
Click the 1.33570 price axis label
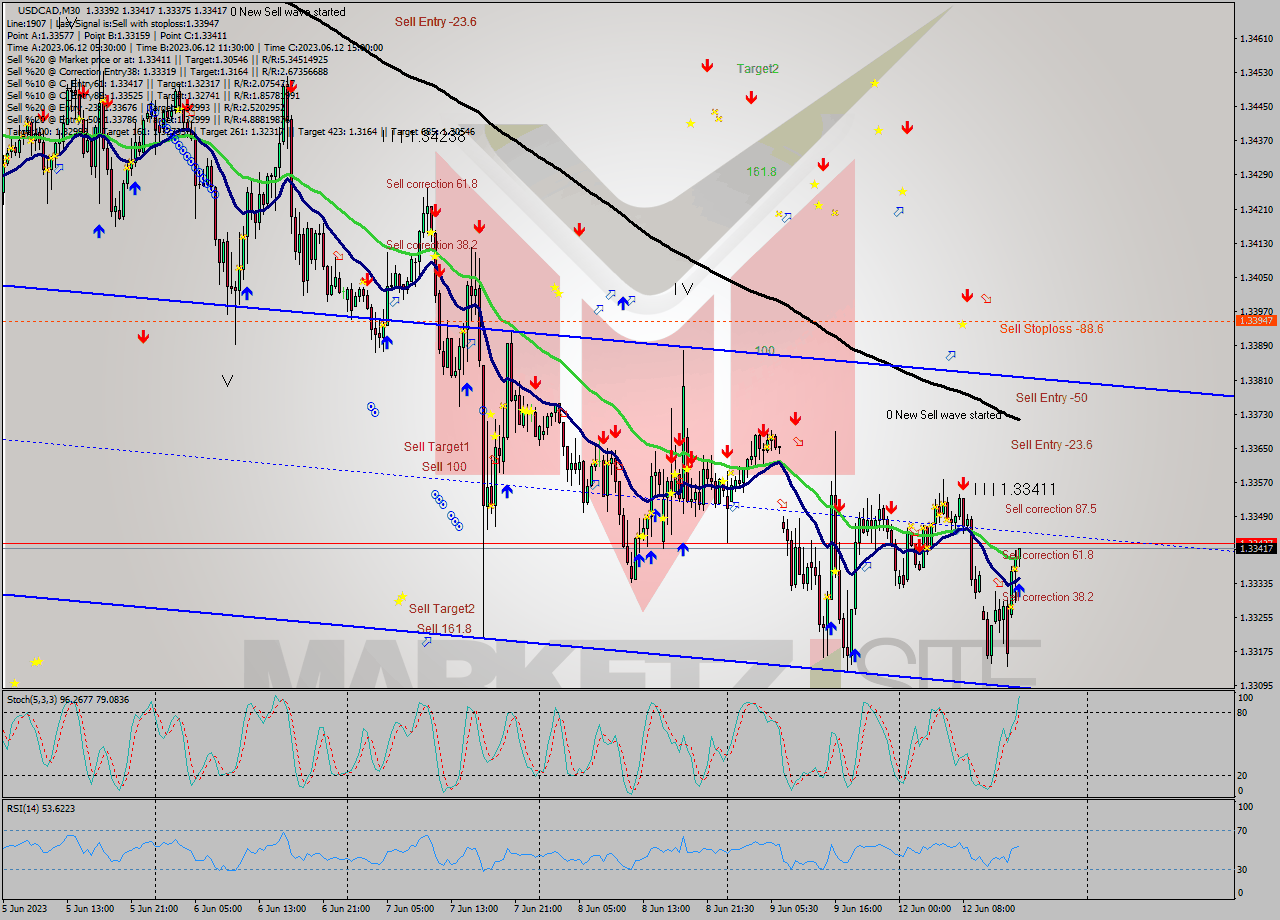1255,482
